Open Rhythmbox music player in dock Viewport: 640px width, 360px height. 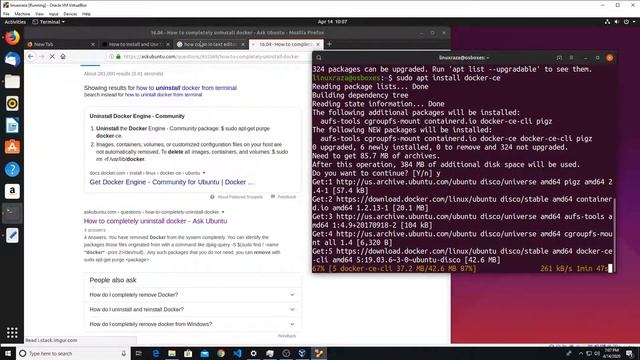pyautogui.click(x=12, y=103)
